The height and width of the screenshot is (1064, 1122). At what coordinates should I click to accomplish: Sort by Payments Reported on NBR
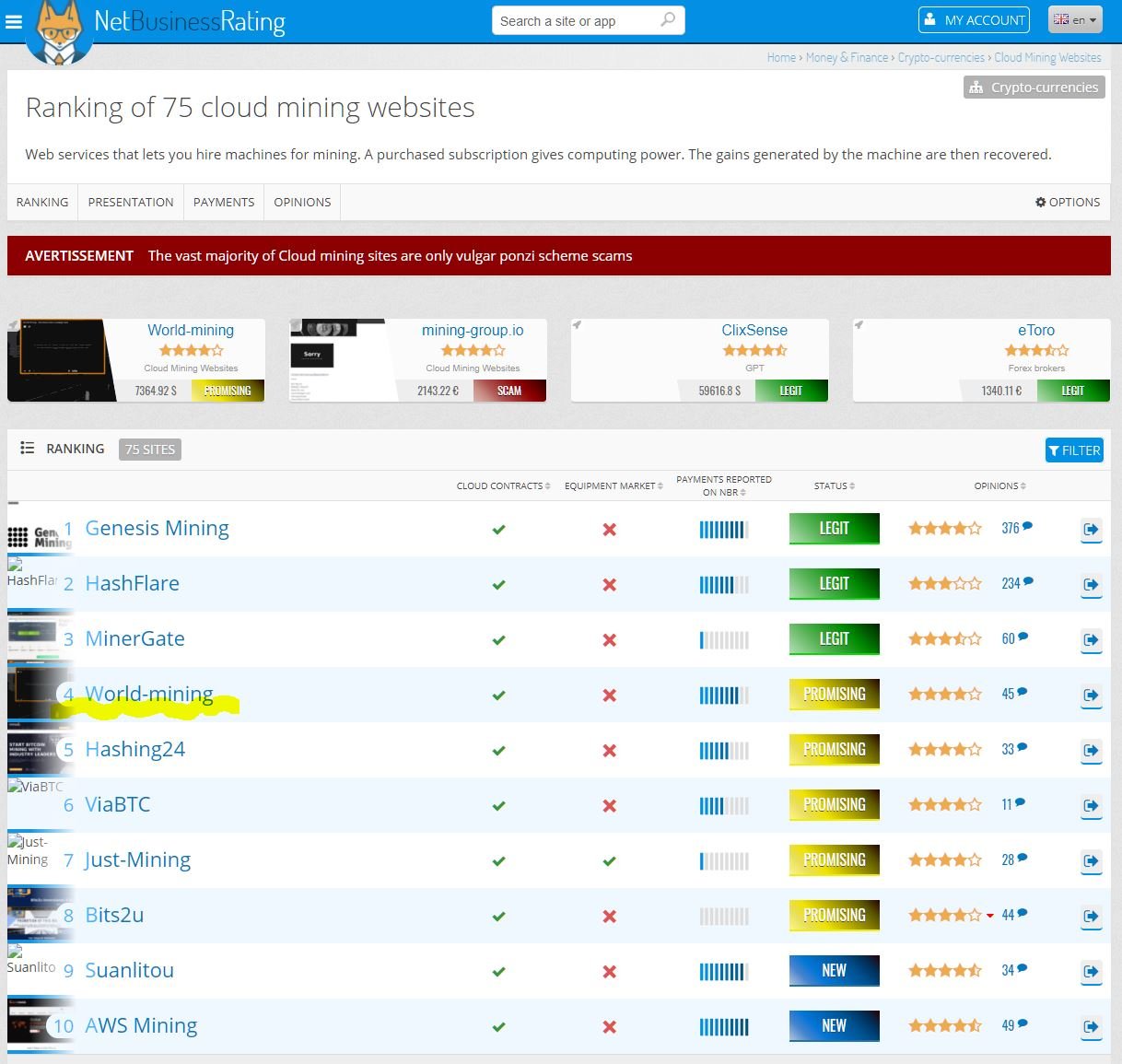724,485
